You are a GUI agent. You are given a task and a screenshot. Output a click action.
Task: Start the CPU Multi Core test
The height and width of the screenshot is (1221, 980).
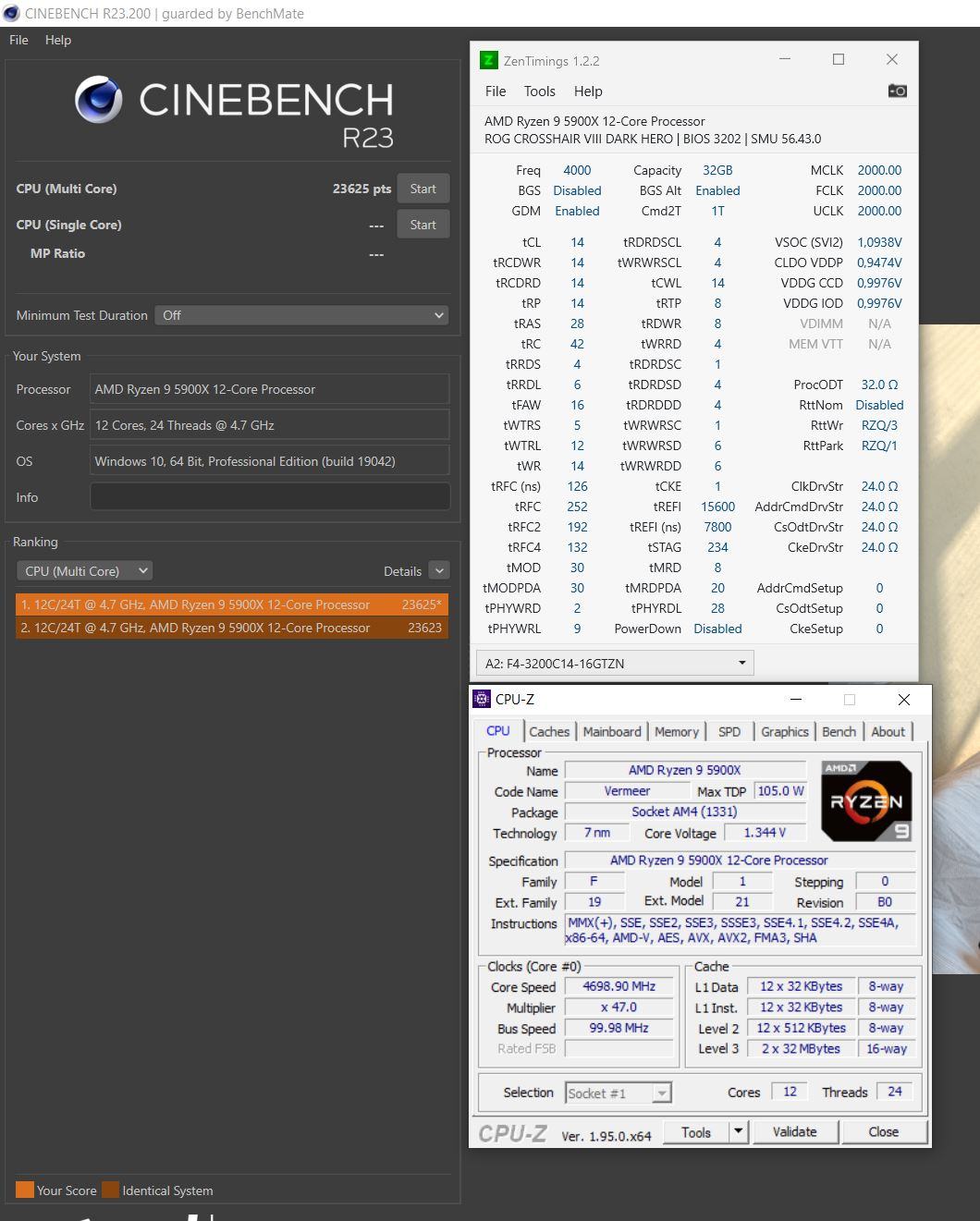[423, 189]
